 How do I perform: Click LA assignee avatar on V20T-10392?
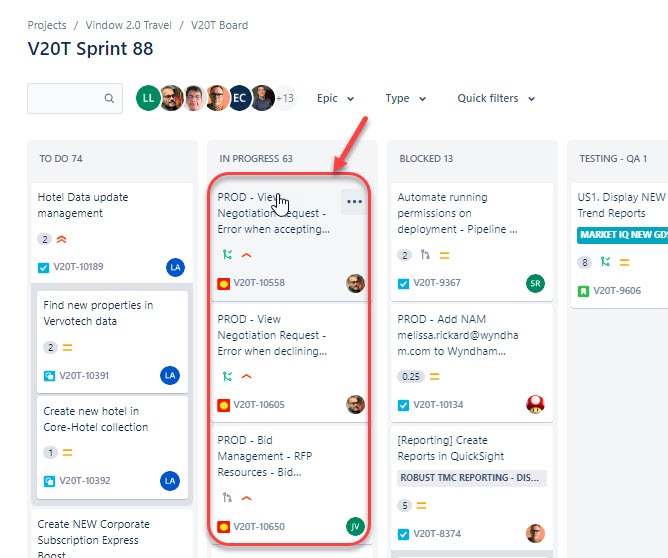[170, 481]
